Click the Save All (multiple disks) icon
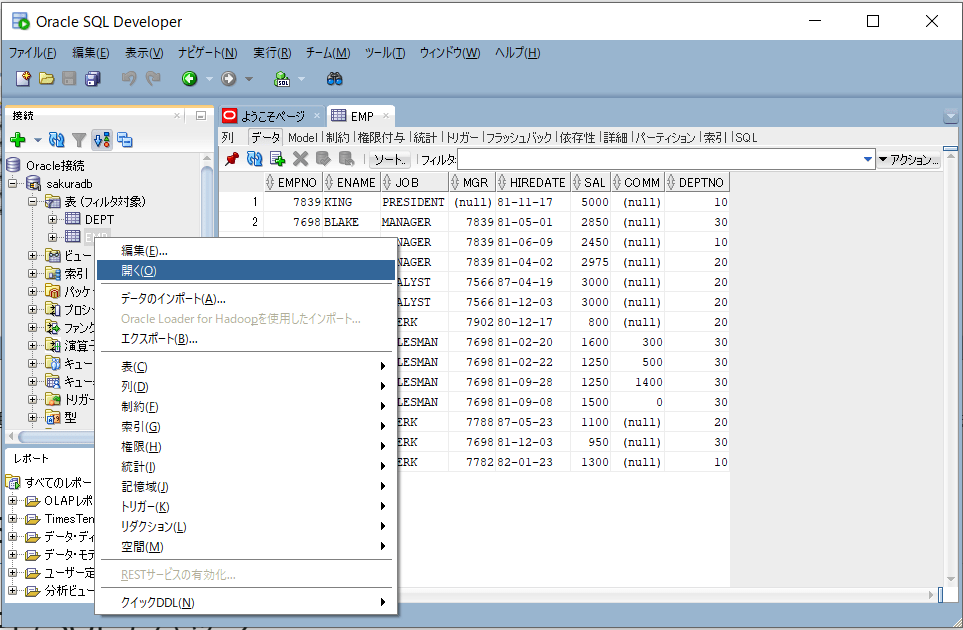The width and height of the screenshot is (963, 630). click(93, 79)
